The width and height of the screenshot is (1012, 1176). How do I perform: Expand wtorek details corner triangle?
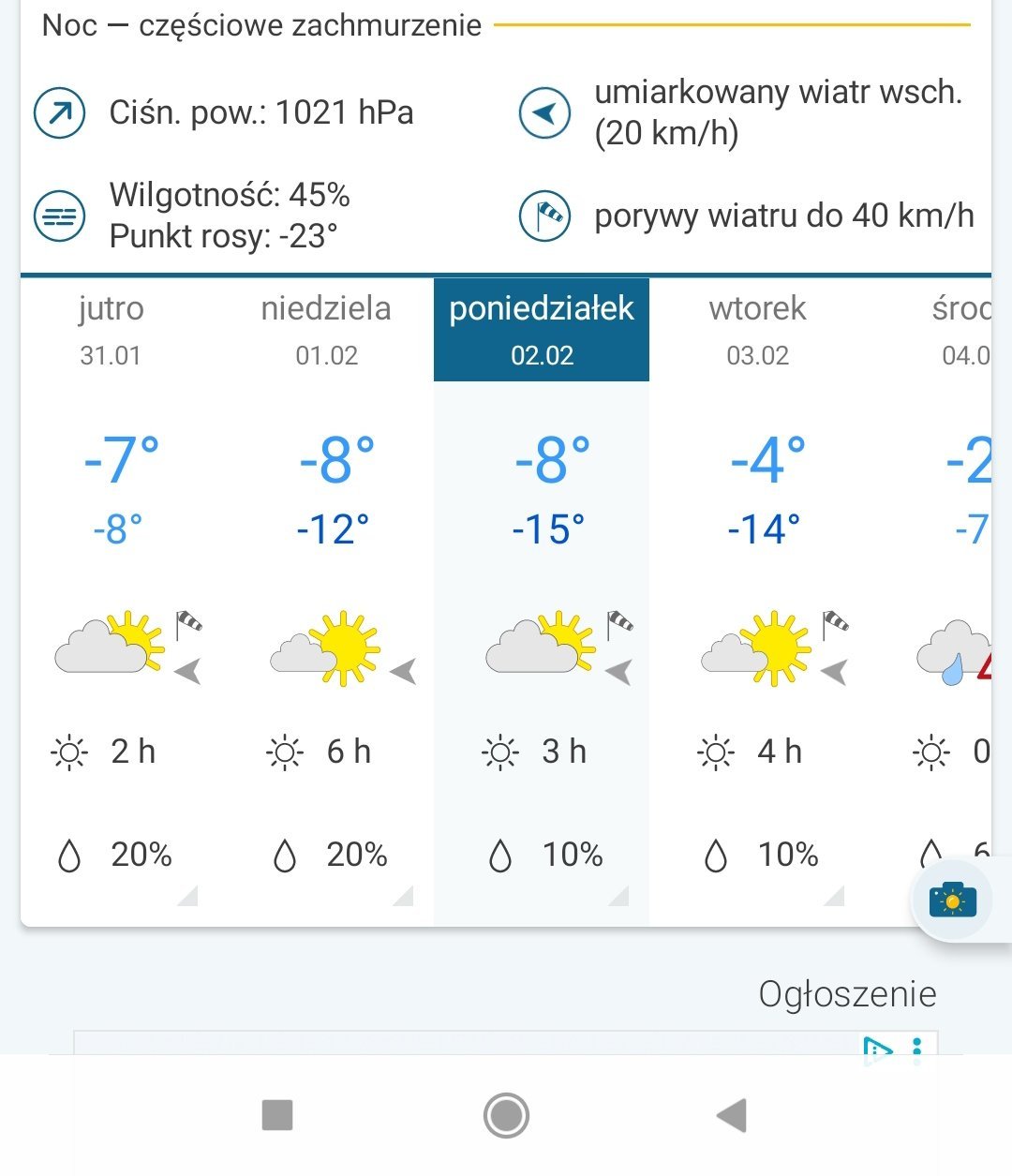pyautogui.click(x=835, y=896)
